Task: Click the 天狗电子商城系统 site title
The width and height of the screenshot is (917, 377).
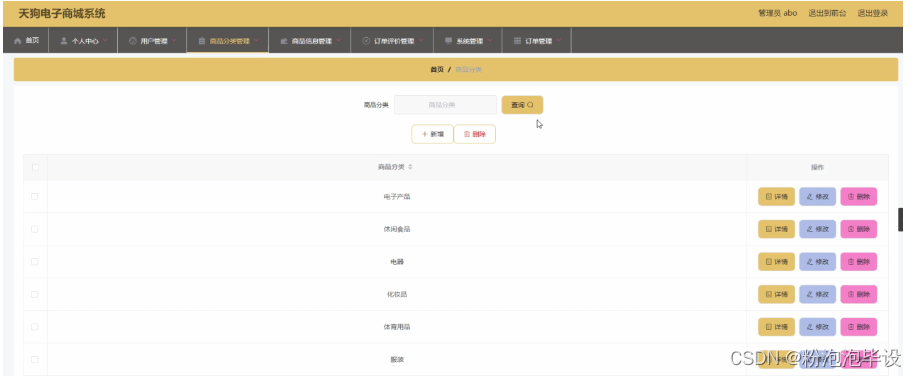Action: pos(62,13)
